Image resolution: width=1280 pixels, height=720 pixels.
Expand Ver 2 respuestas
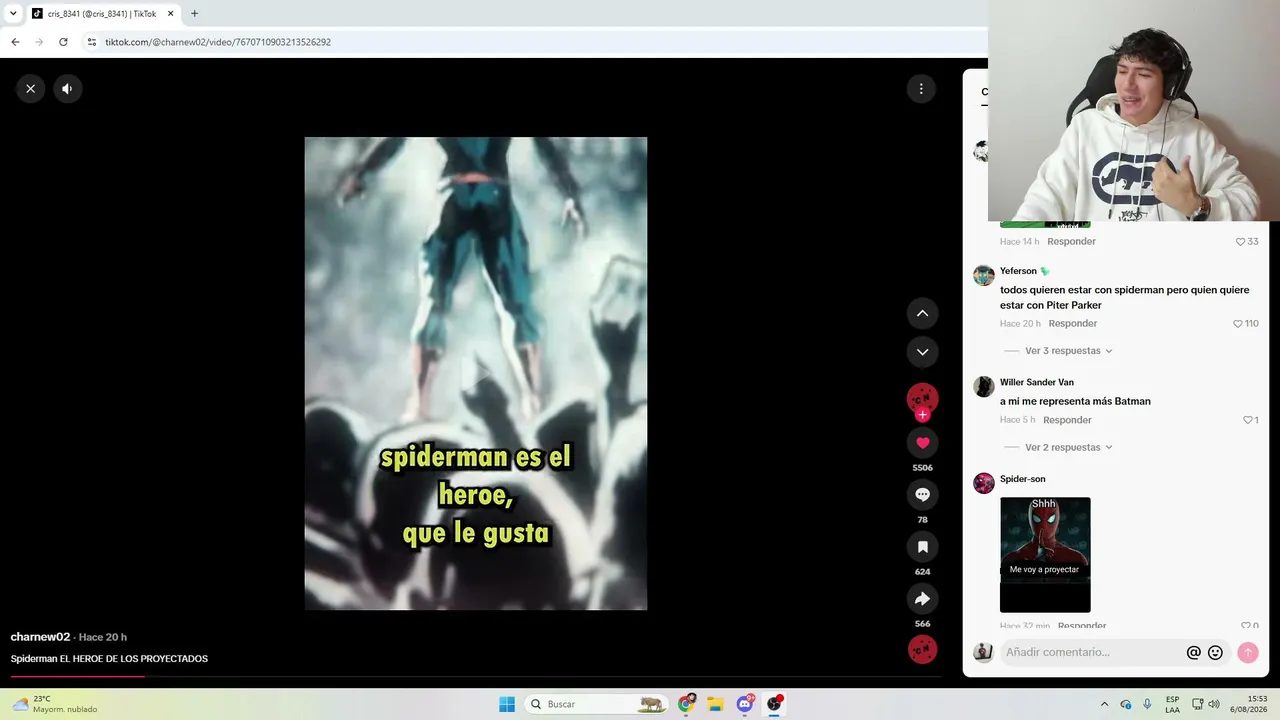1068,447
